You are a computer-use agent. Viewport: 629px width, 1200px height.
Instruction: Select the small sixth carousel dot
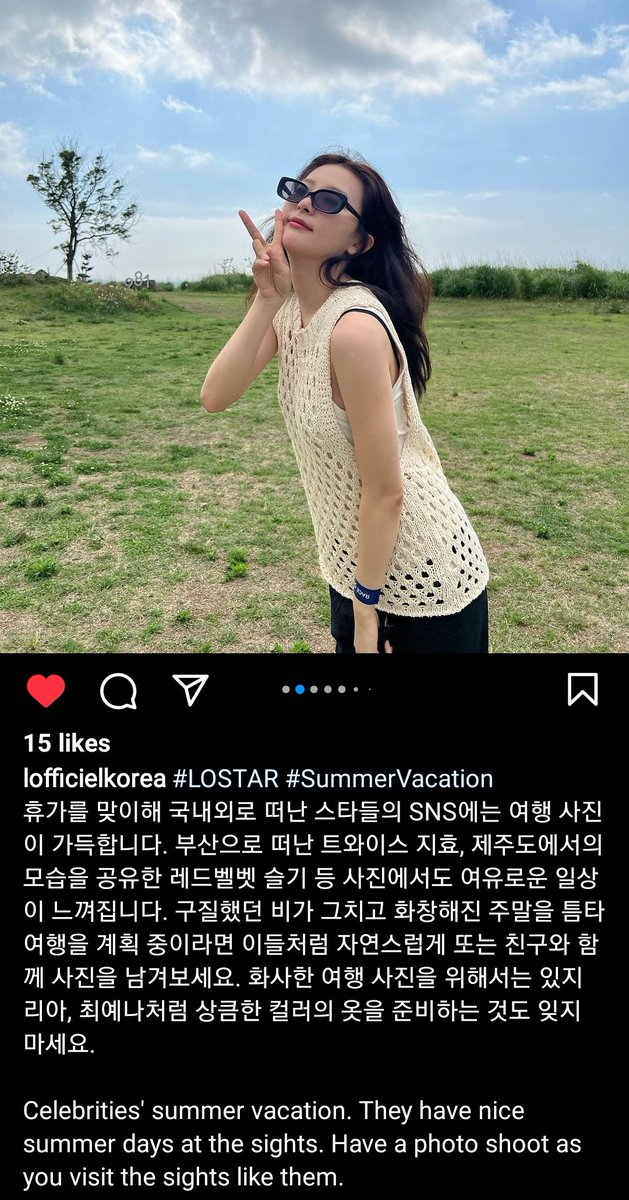356,689
